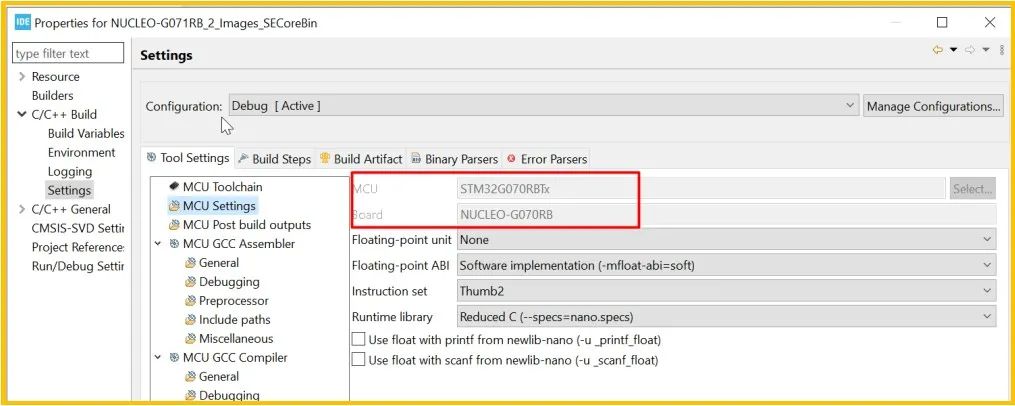Click the forward navigation arrow icon
Viewport: 1015px width, 406px height.
[x=970, y=51]
